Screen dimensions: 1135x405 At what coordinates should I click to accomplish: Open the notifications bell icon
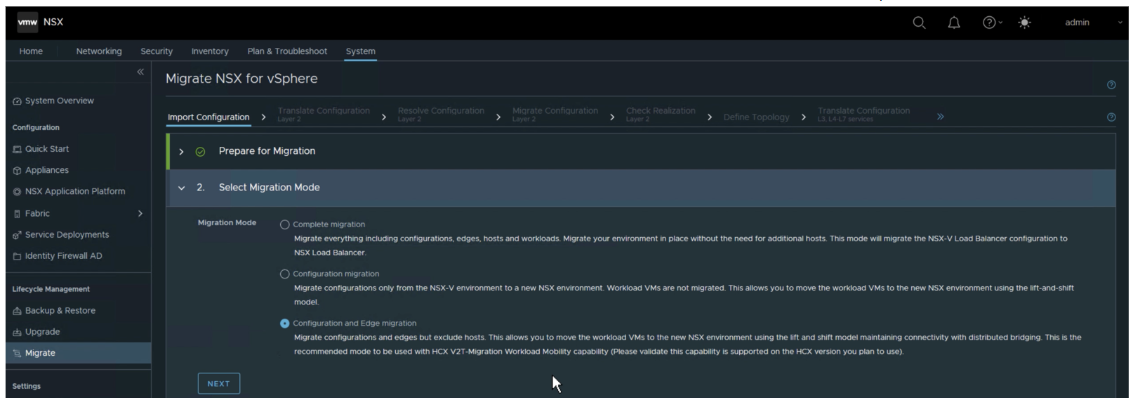coord(954,22)
